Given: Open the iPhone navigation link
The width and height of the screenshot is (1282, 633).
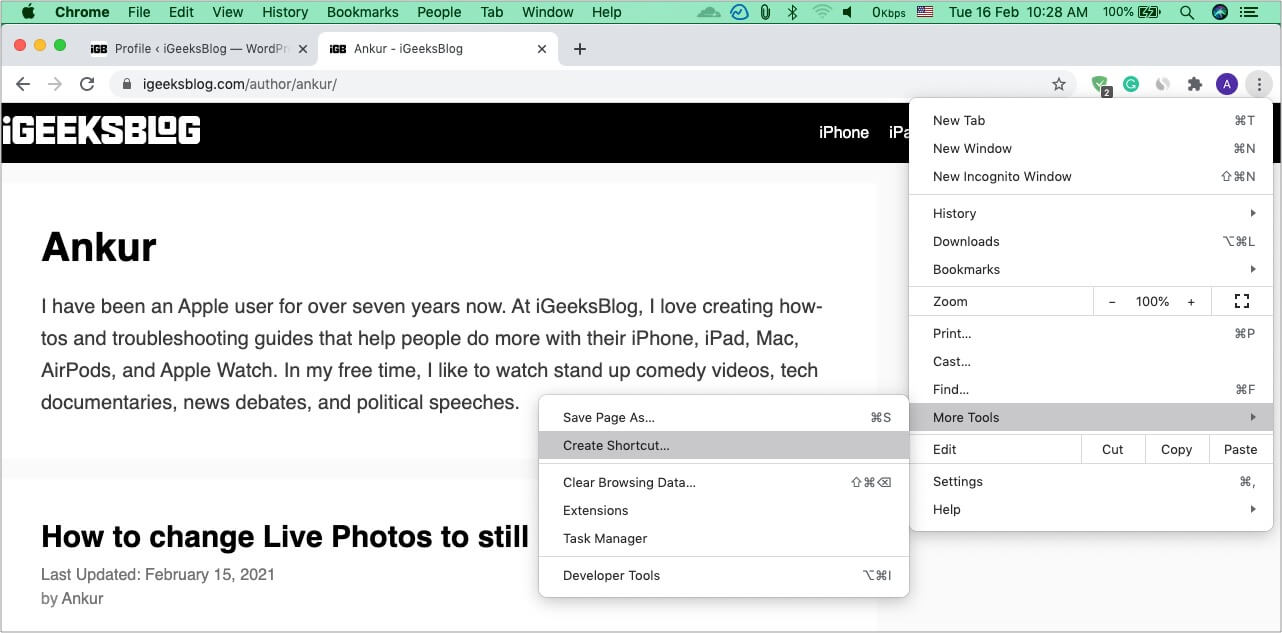Looking at the screenshot, I should (x=844, y=132).
